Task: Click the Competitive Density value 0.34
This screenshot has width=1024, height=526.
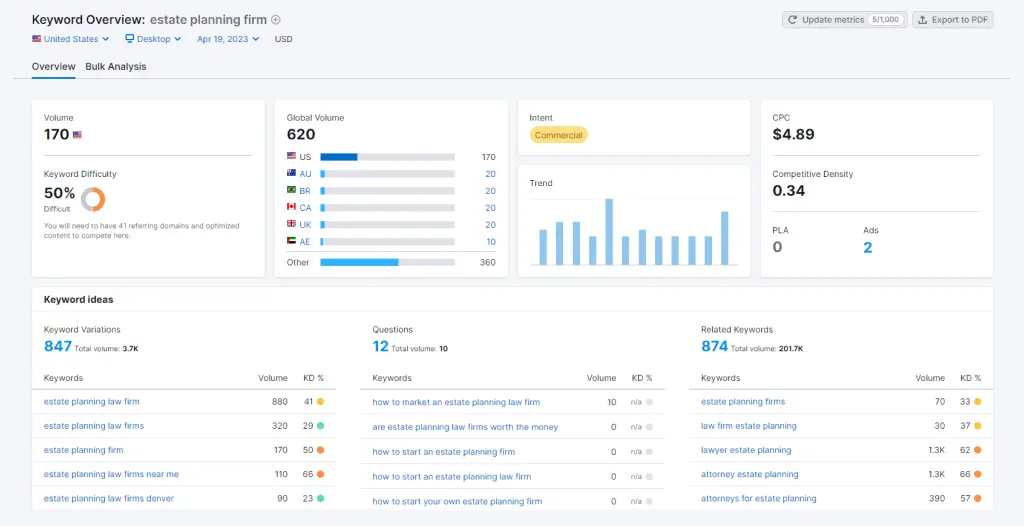Action: click(788, 191)
